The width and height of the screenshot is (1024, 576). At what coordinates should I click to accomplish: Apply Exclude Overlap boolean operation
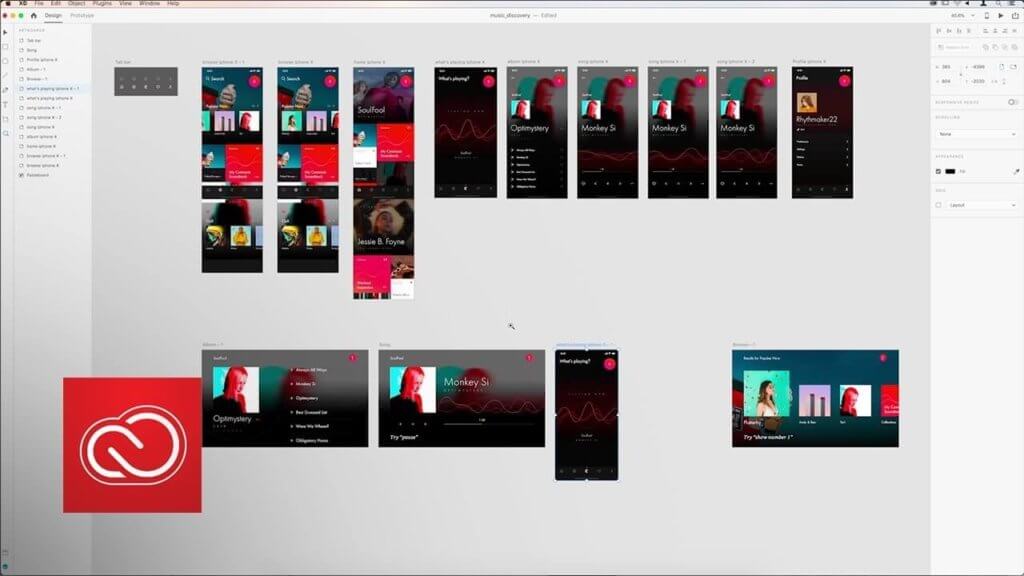(x=1014, y=47)
